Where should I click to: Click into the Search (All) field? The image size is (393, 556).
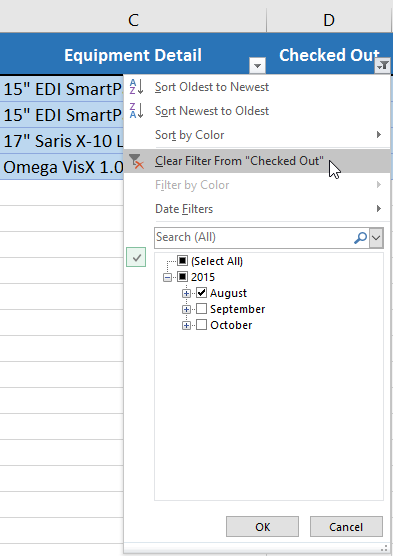[254, 238]
